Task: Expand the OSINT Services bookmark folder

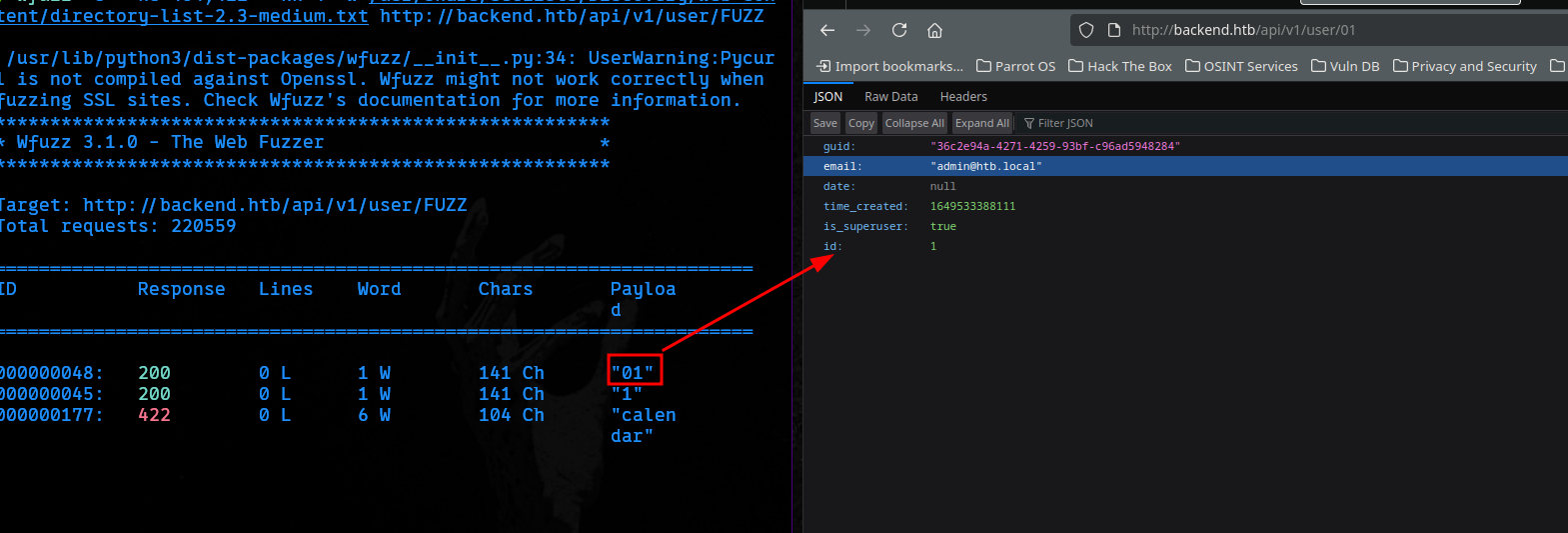Action: tap(1241, 66)
